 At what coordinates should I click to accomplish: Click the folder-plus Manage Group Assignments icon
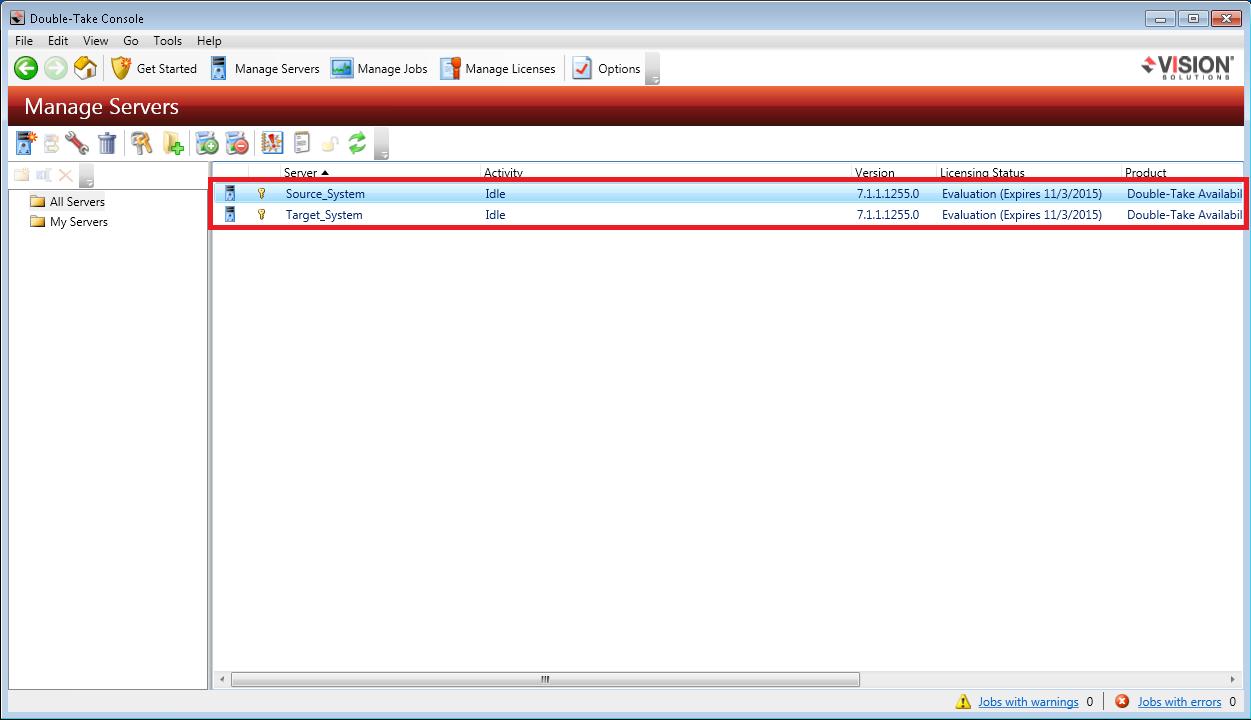pos(173,144)
